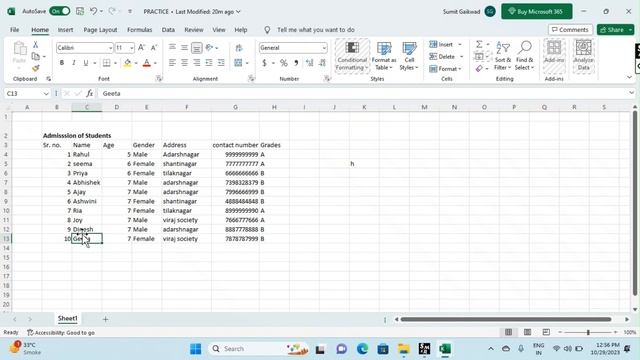Click the Insert Function fx icon
The width and height of the screenshot is (640, 360).
[89, 93]
